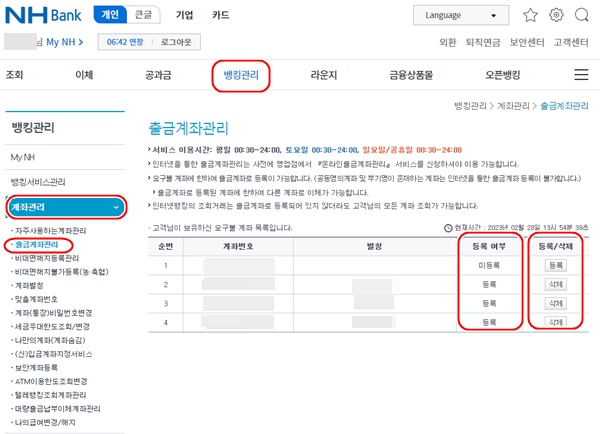Collapse the 계좌관리 sidebar section
Viewport: 600px width, 434px height.
(x=65, y=207)
